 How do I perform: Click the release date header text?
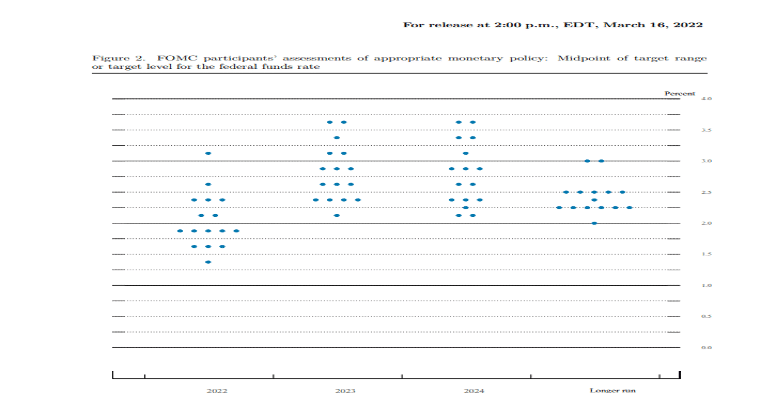[553, 25]
